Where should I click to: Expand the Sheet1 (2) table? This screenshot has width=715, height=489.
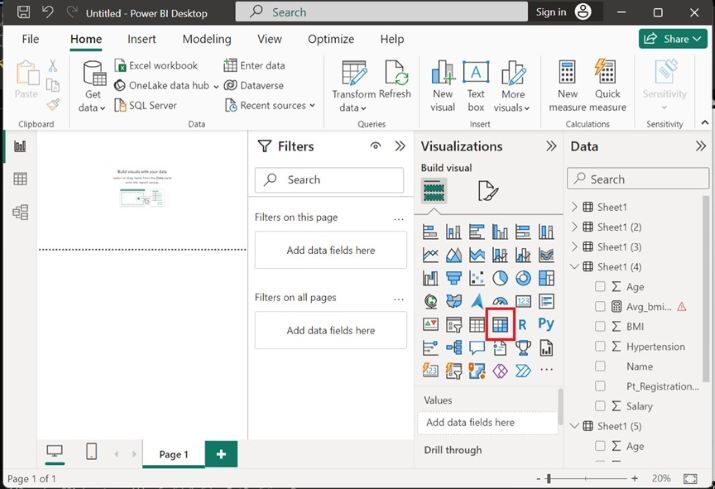[575, 227]
